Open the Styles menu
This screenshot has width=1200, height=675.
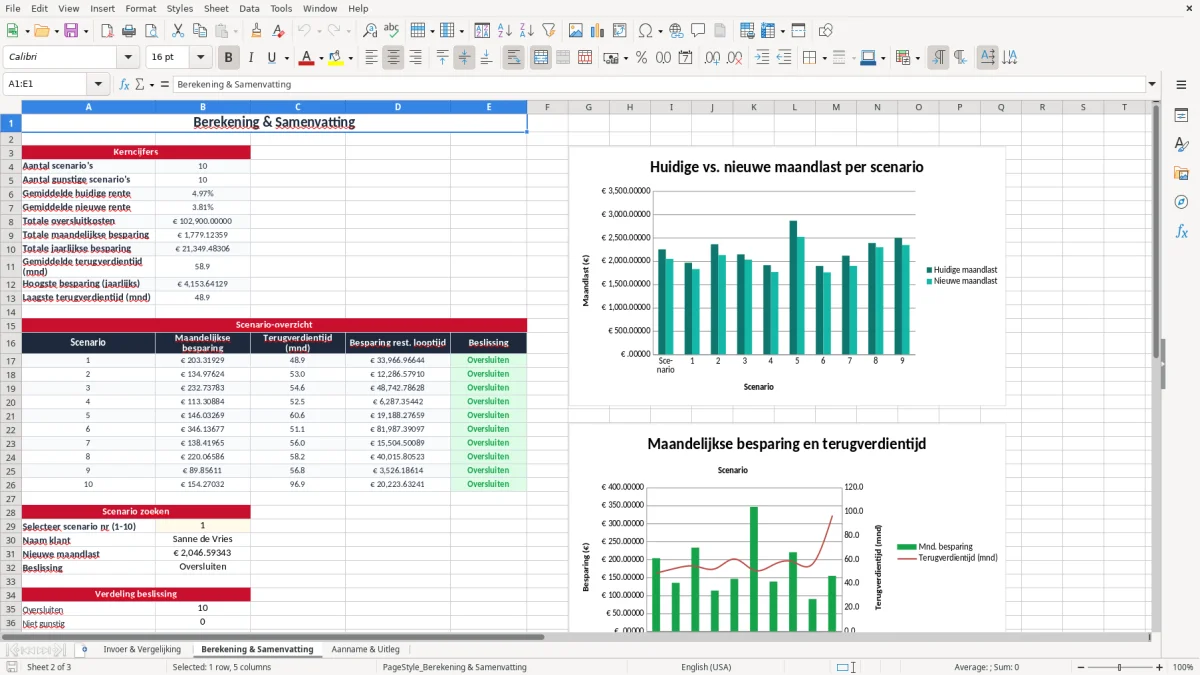point(180,8)
